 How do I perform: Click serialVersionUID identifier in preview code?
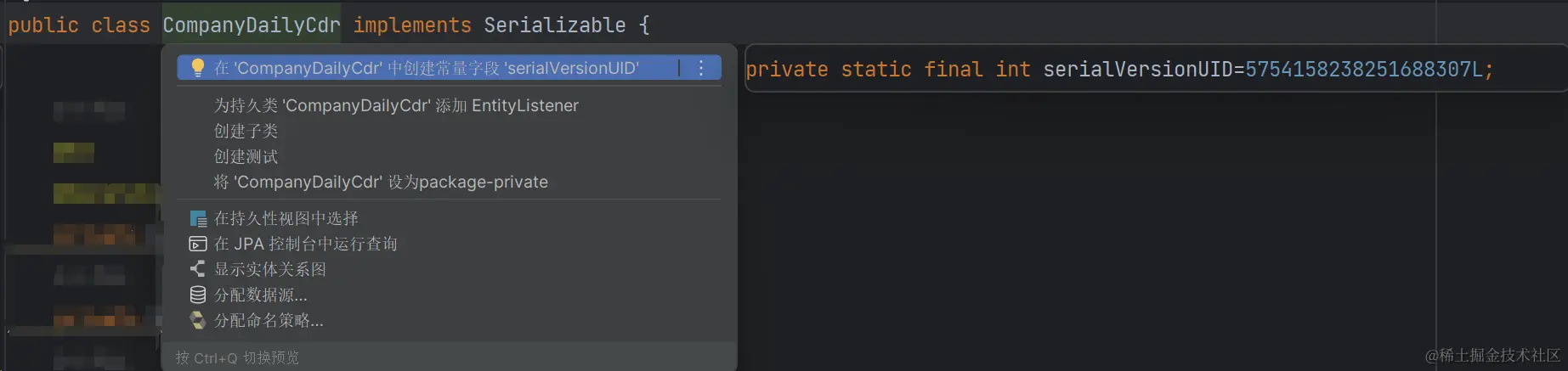tap(1137, 70)
